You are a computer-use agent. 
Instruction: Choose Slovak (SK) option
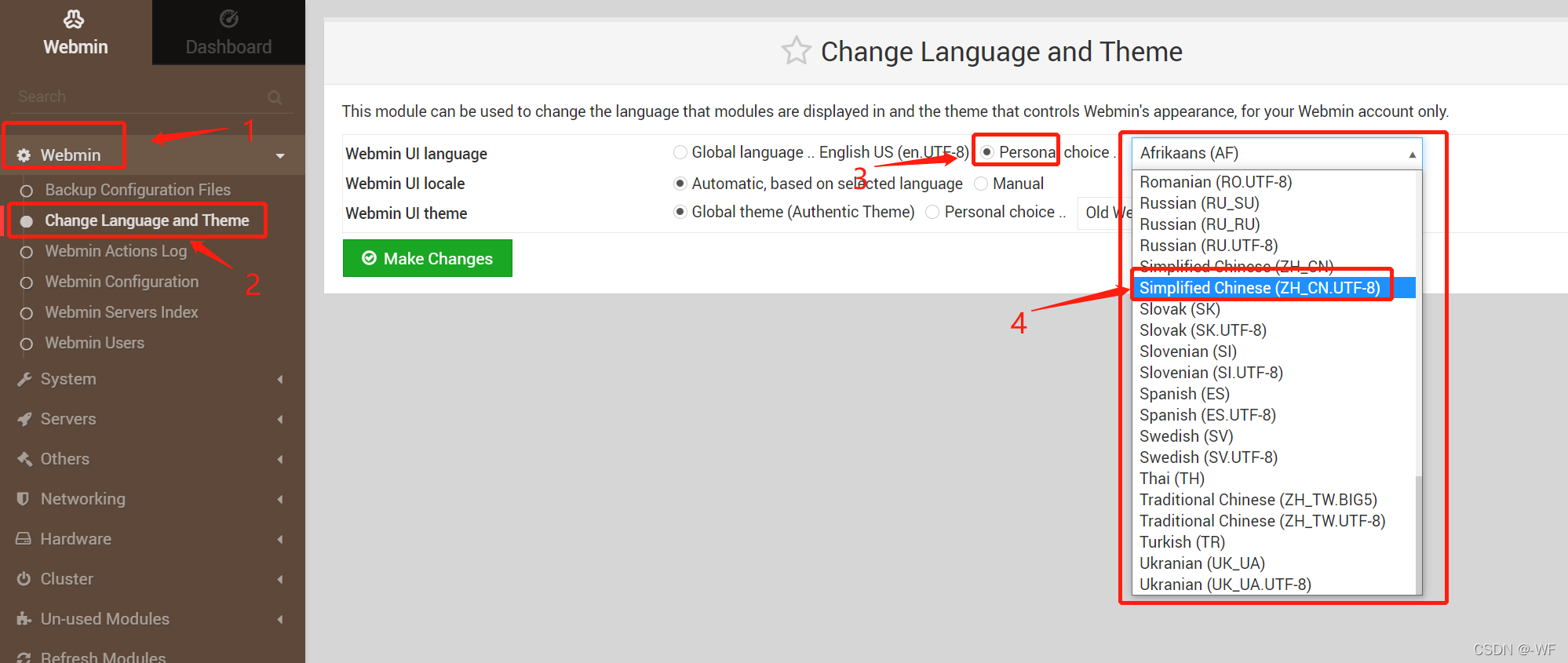click(x=1274, y=309)
